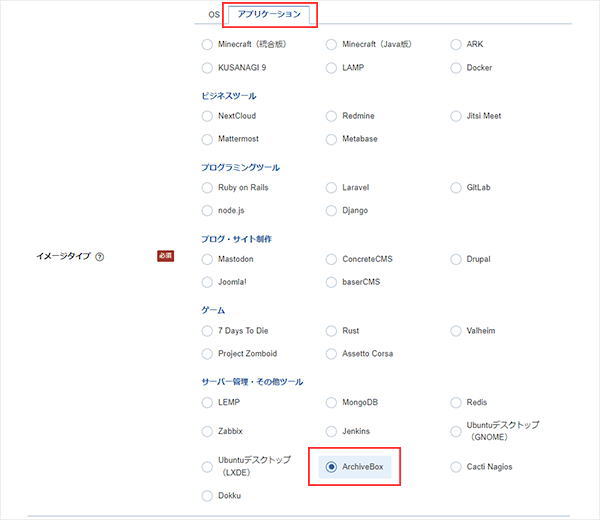The image size is (600, 520).
Task: Choose Project Zomboid game image
Action: 207,354
